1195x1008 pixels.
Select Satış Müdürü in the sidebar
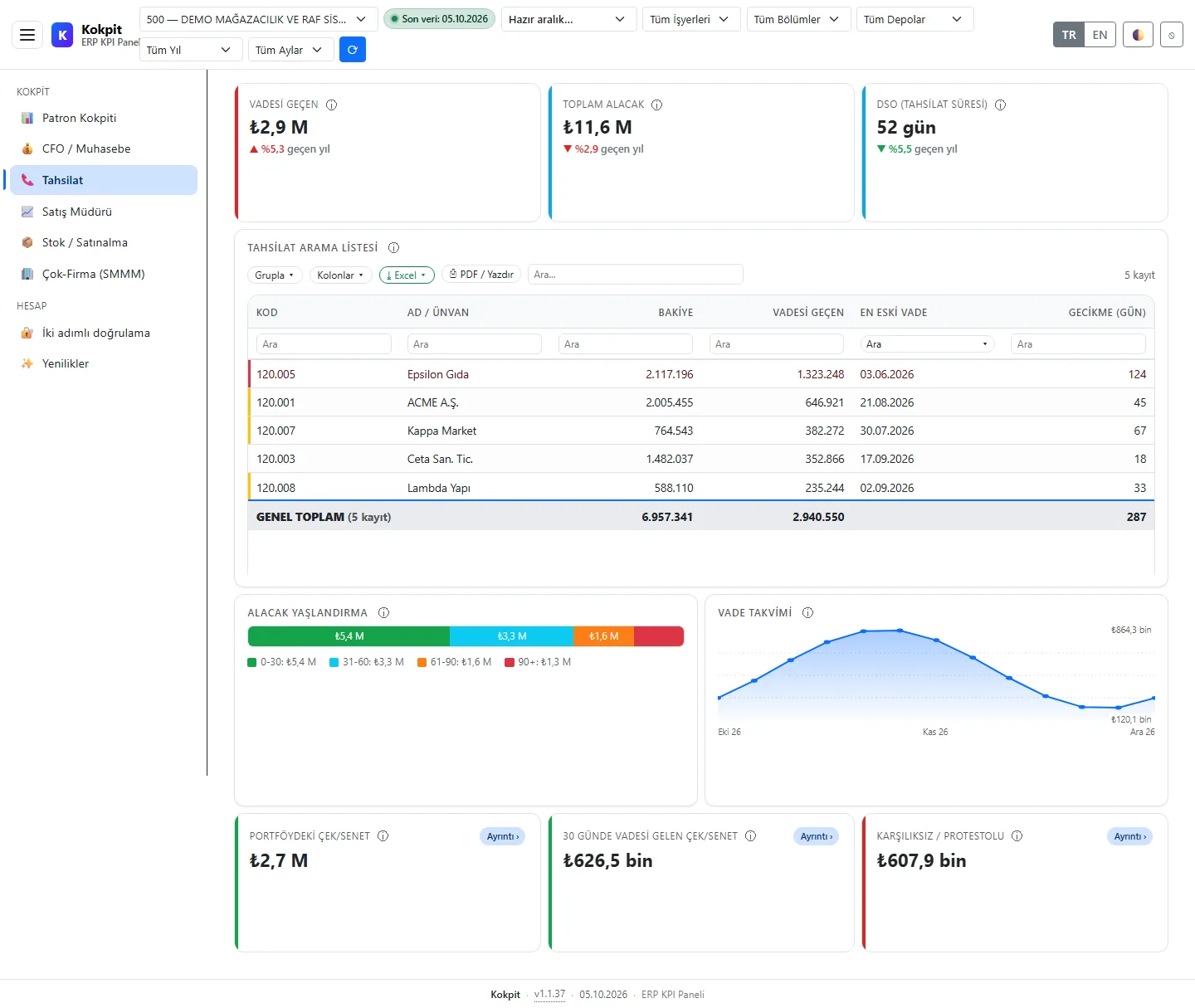point(104,212)
